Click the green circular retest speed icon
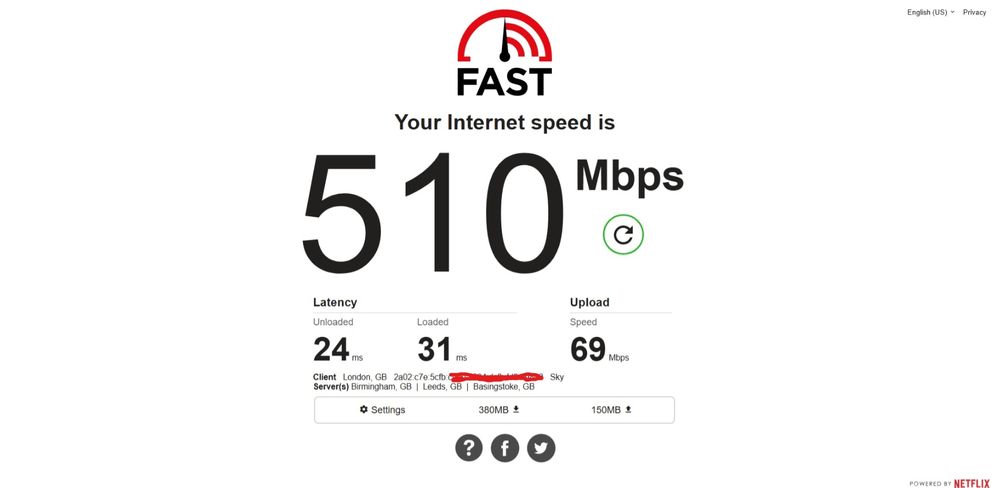The width and height of the screenshot is (998, 488). (623, 235)
